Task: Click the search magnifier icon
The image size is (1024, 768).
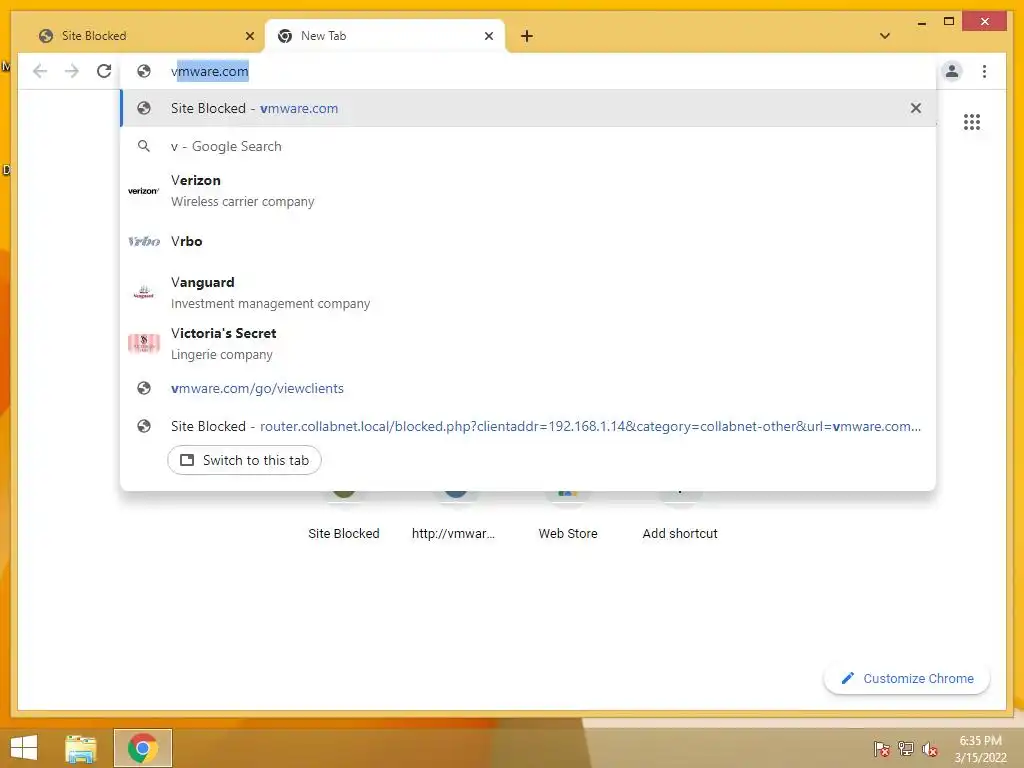Action: tap(144, 146)
